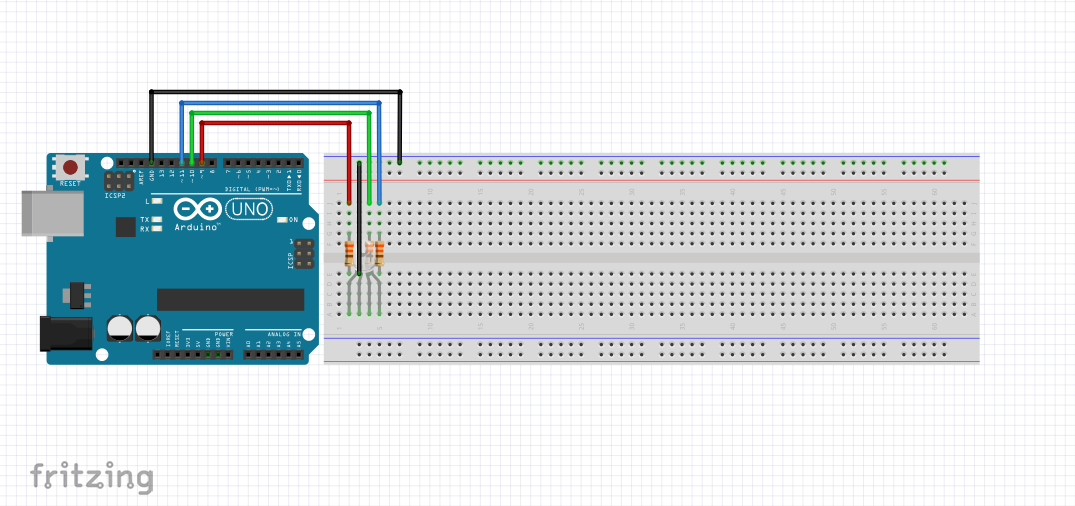1075x506 pixels.
Task: Select the L indicator LED
Action: [157, 202]
